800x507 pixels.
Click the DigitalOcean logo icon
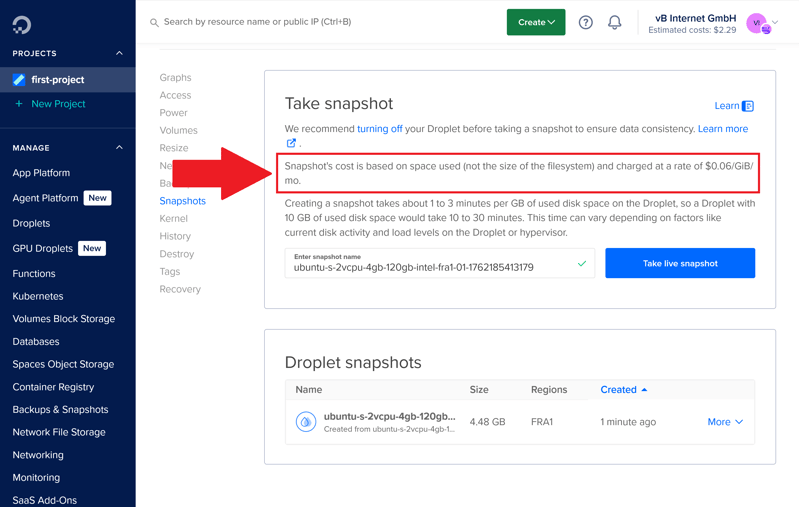pos(22,23)
